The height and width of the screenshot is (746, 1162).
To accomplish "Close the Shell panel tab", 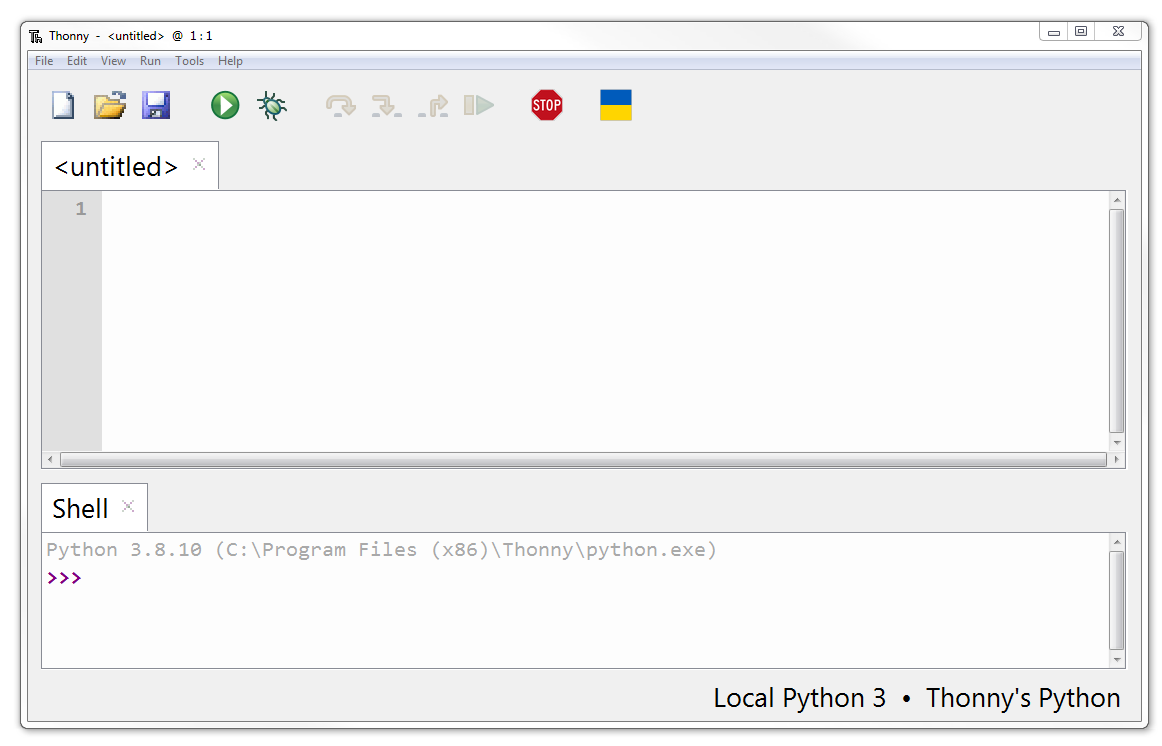I will 128,506.
